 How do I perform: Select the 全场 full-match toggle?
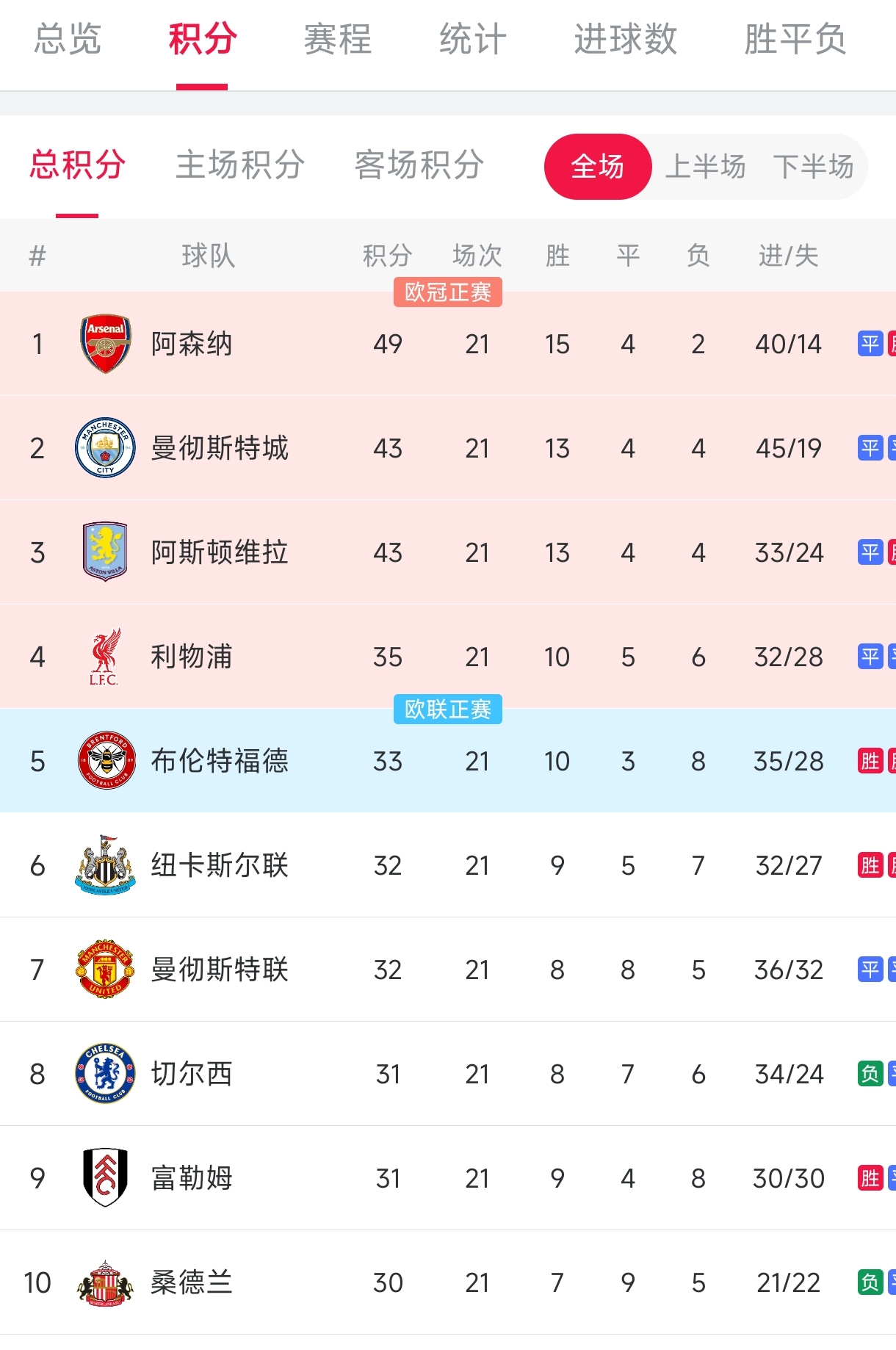[x=597, y=167]
